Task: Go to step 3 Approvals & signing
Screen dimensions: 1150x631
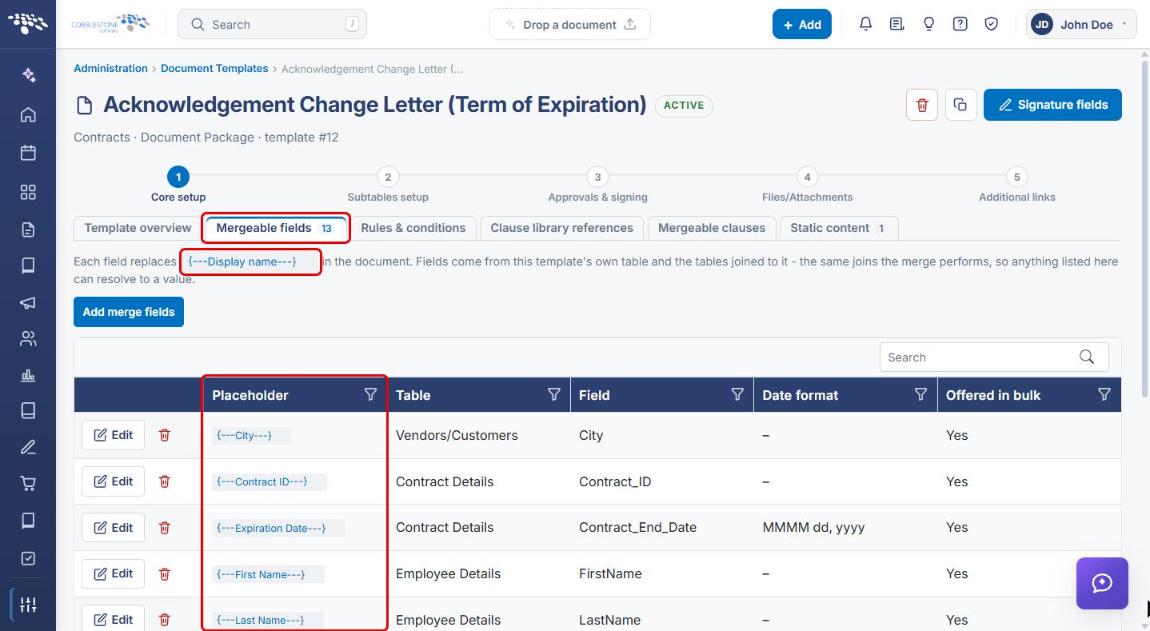Action: [x=598, y=185]
